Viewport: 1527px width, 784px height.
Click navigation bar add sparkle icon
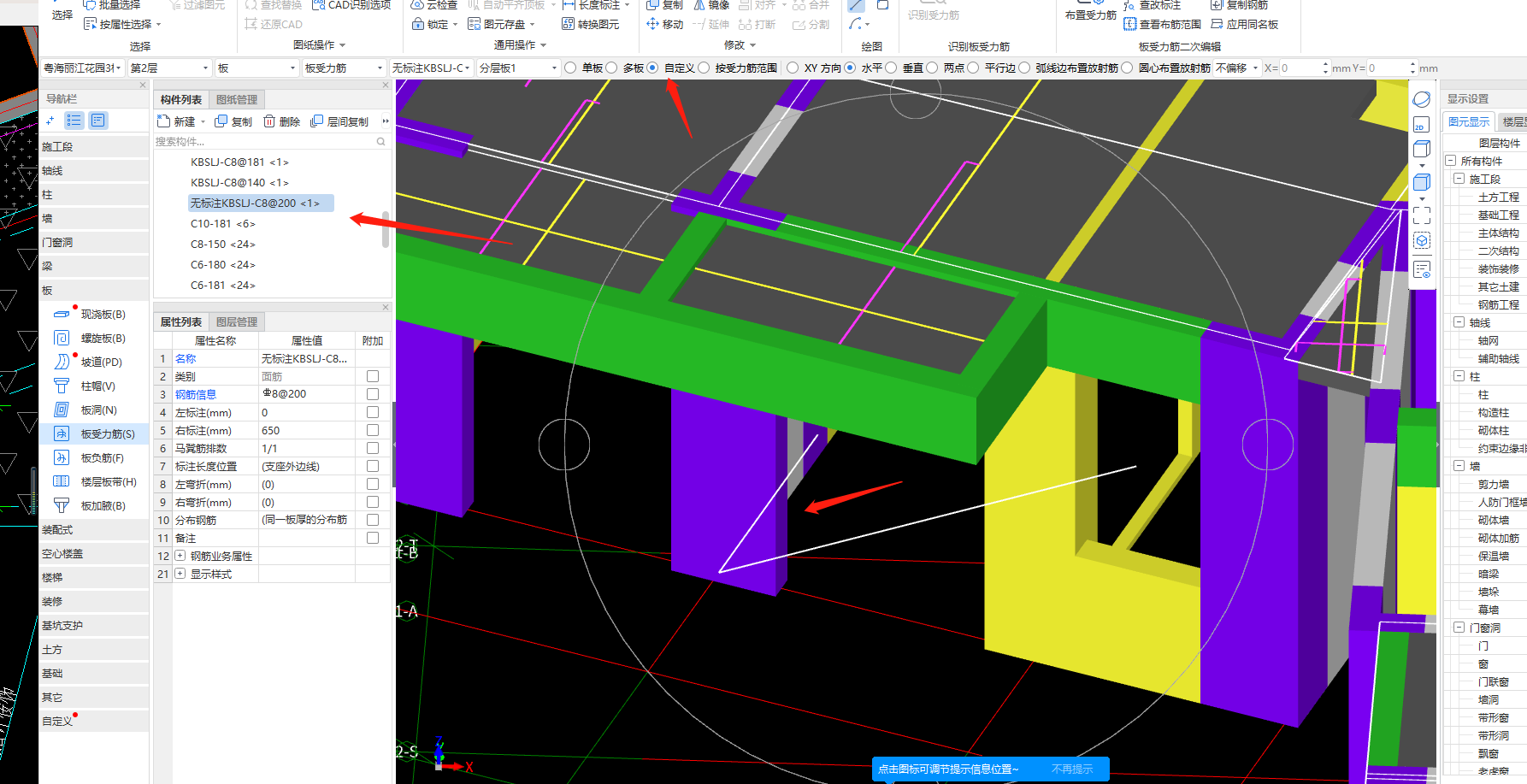click(50, 121)
